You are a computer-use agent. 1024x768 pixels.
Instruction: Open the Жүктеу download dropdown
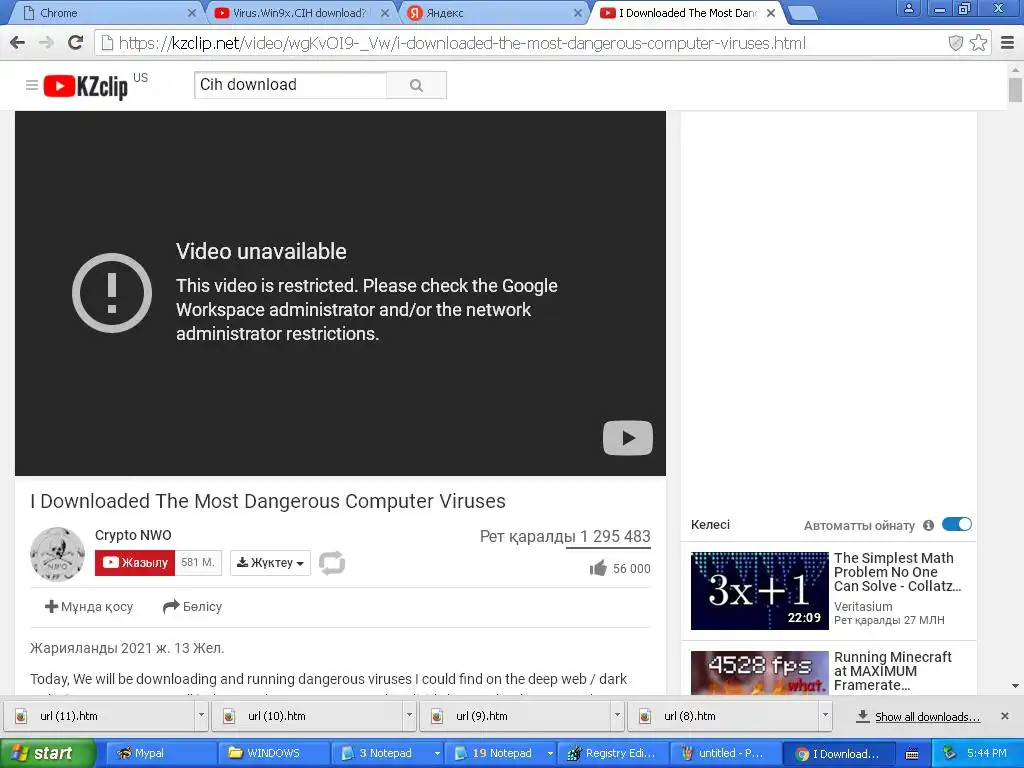pos(270,563)
